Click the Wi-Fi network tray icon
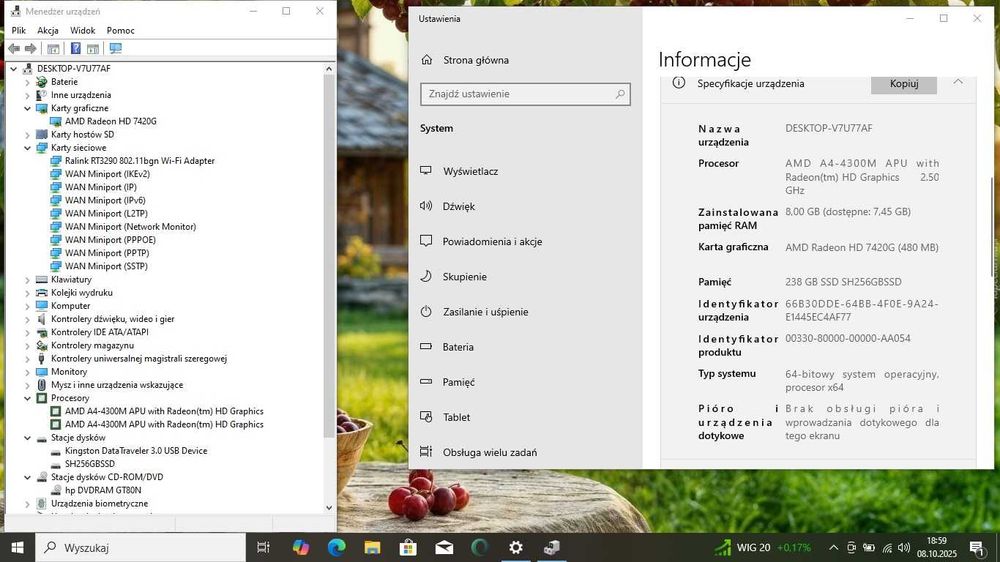The height and width of the screenshot is (562, 1000). [887, 548]
